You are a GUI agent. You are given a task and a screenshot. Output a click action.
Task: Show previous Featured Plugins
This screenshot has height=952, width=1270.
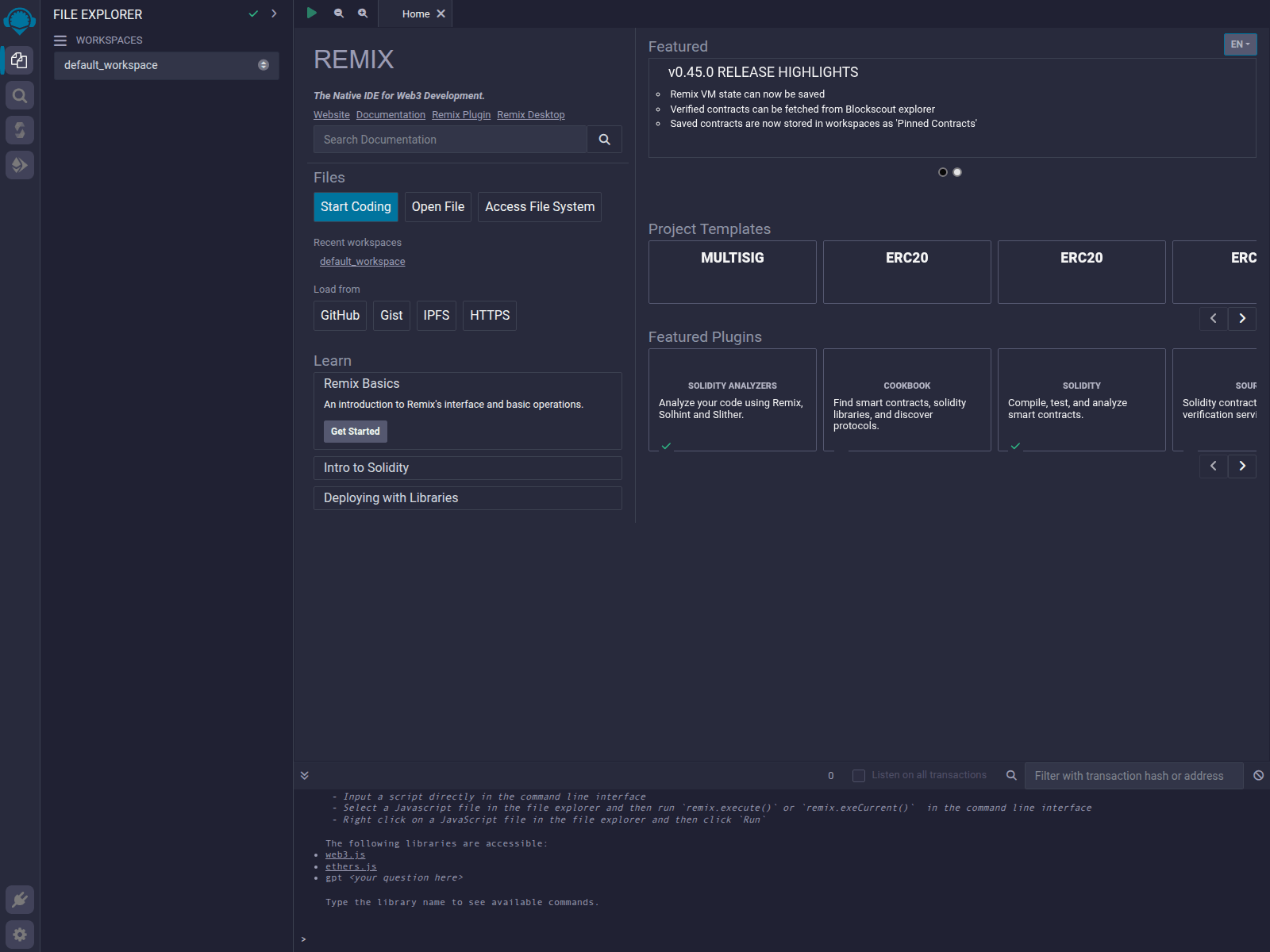(1214, 466)
